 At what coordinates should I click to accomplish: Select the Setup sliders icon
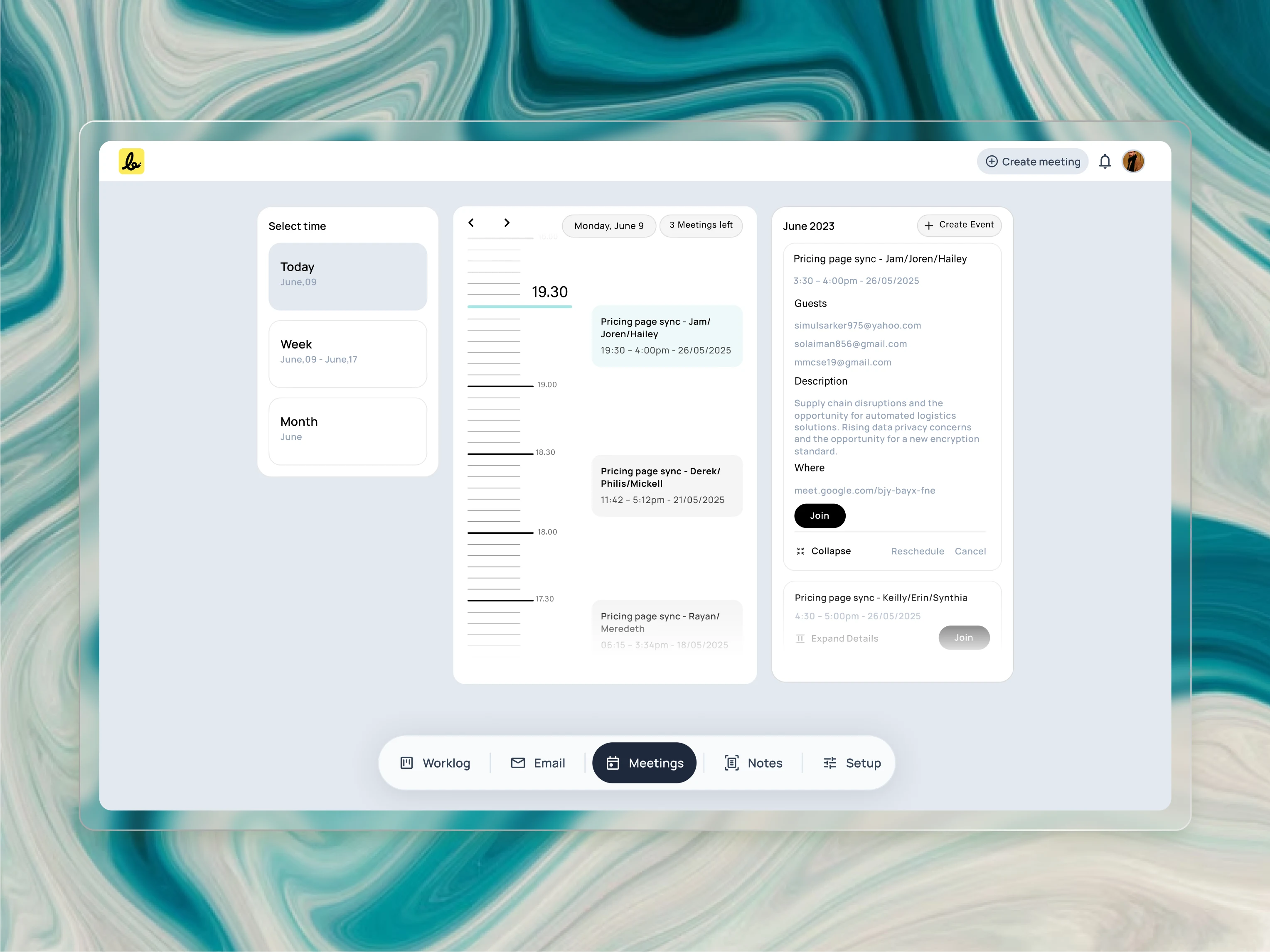(x=830, y=763)
